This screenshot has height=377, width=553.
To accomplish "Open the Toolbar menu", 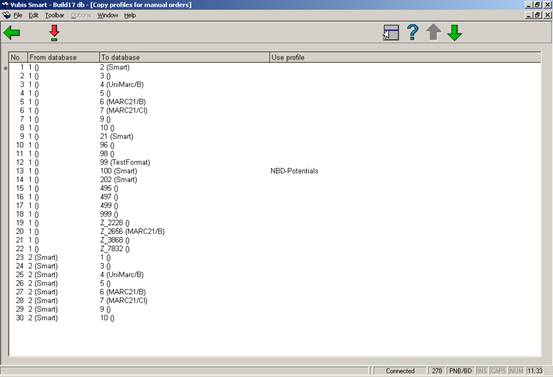I will (55, 16).
